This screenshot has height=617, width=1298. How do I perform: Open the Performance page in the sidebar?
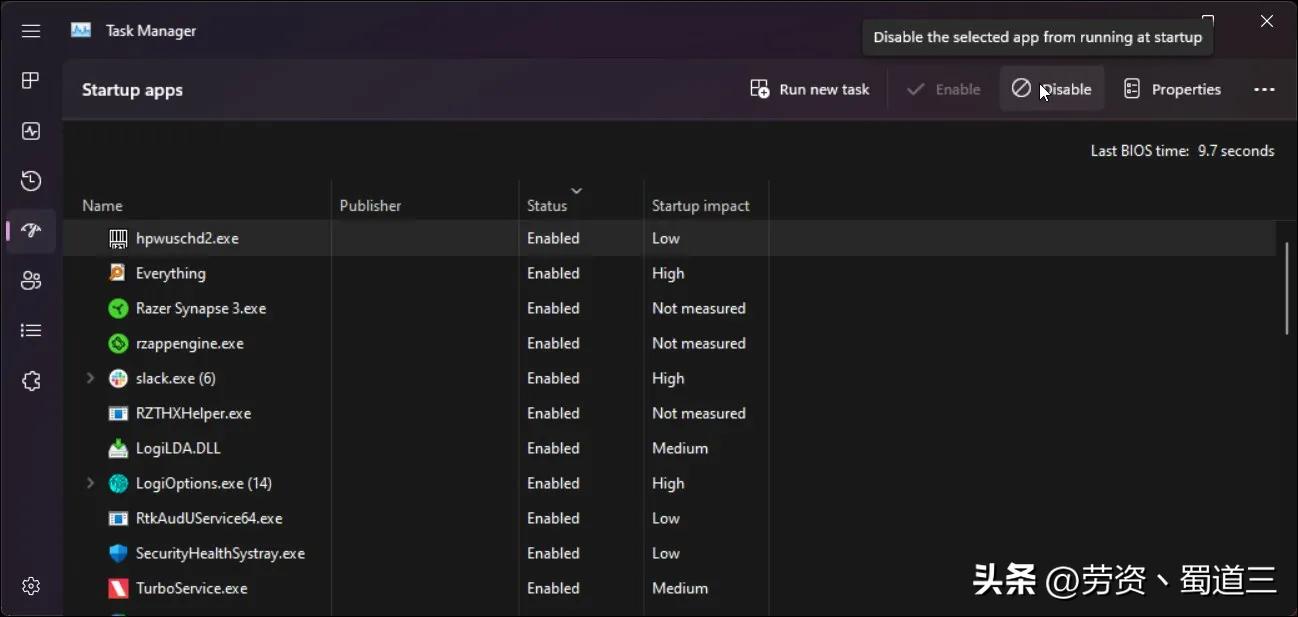point(31,131)
